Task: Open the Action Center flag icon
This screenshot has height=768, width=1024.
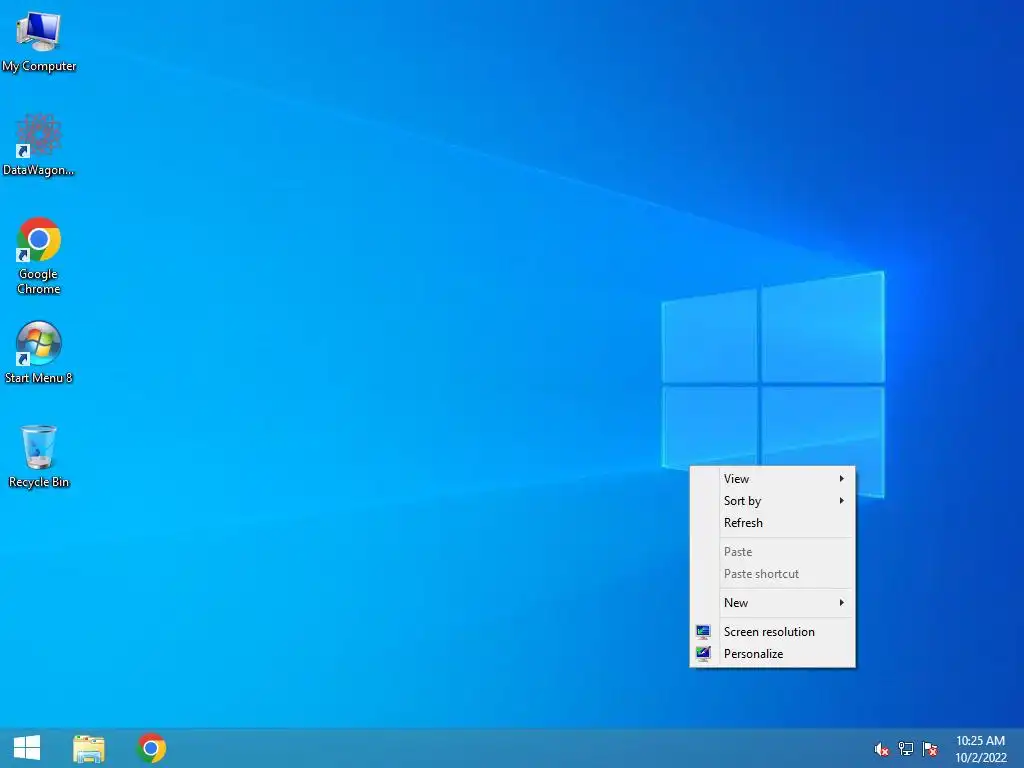Action: [930, 749]
